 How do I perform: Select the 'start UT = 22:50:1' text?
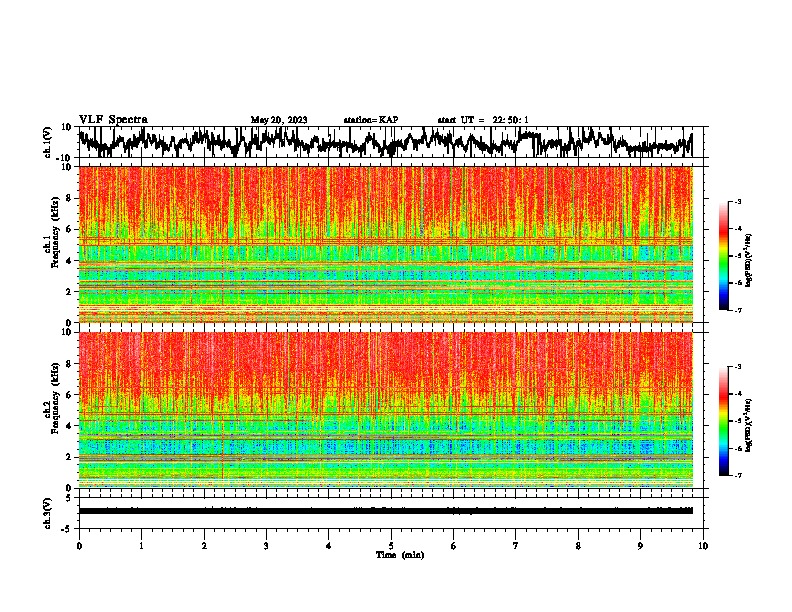pyautogui.click(x=483, y=120)
